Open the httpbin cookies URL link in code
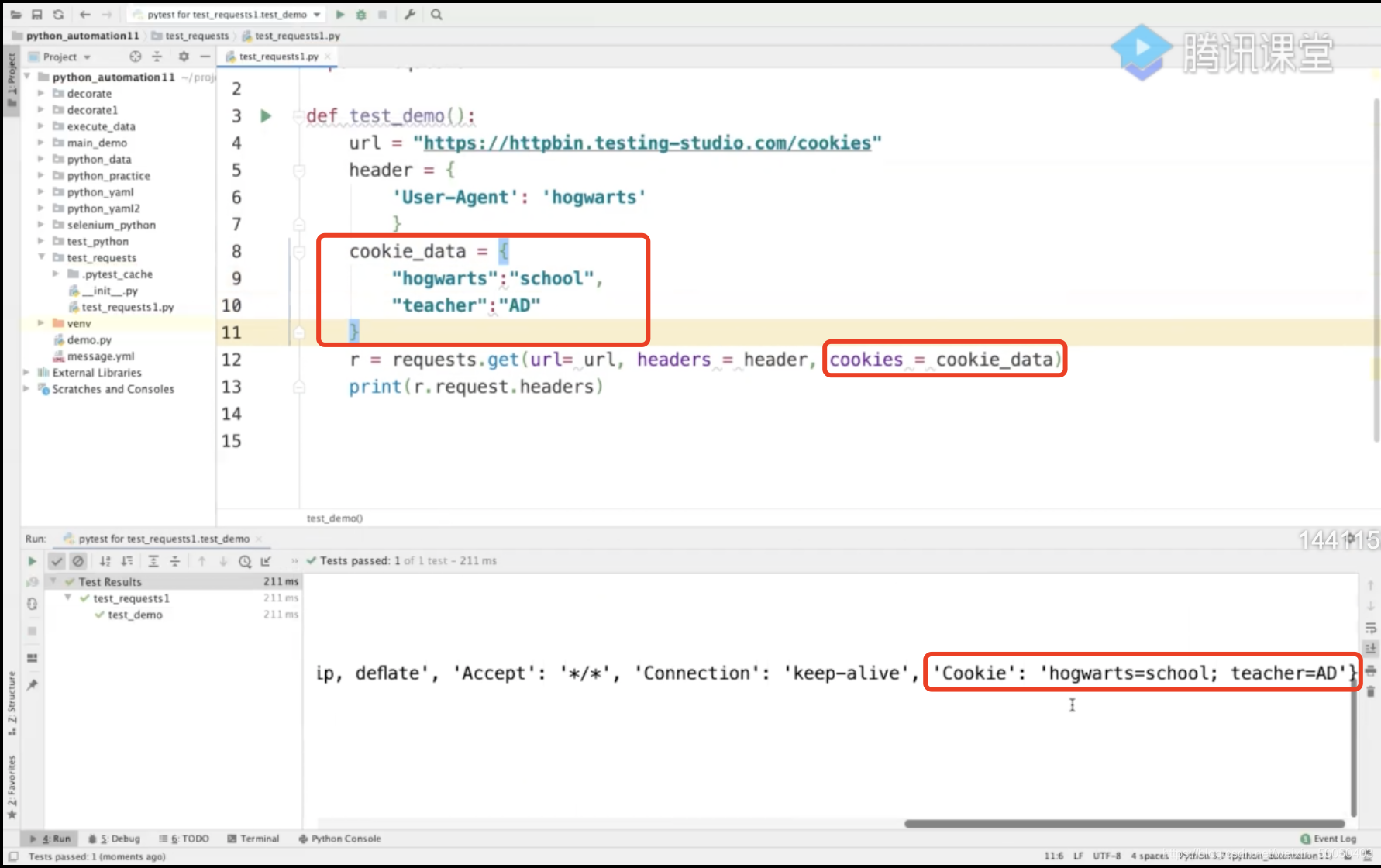 click(647, 143)
